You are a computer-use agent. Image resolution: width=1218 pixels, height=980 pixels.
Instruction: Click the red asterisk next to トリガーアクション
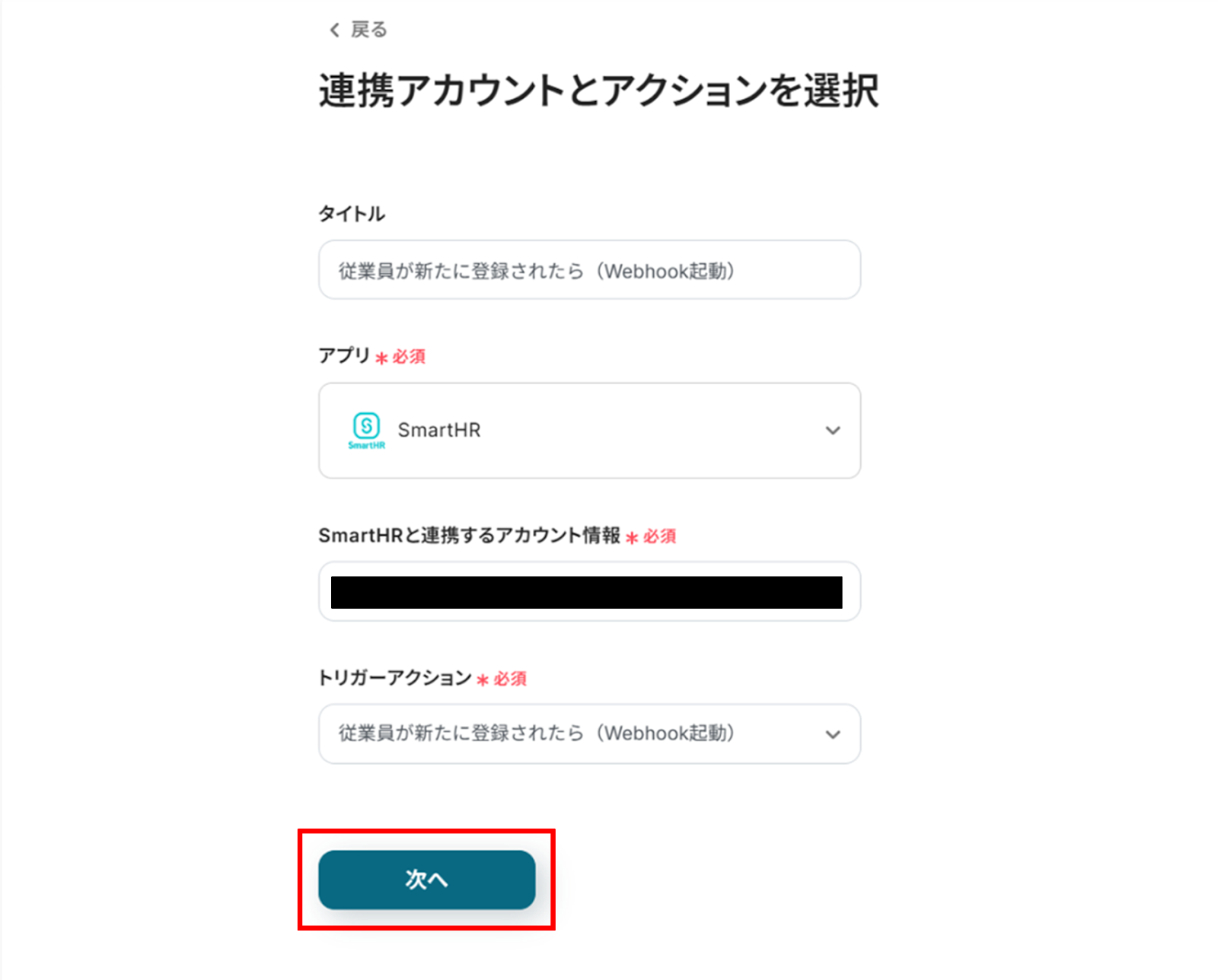[x=483, y=680]
